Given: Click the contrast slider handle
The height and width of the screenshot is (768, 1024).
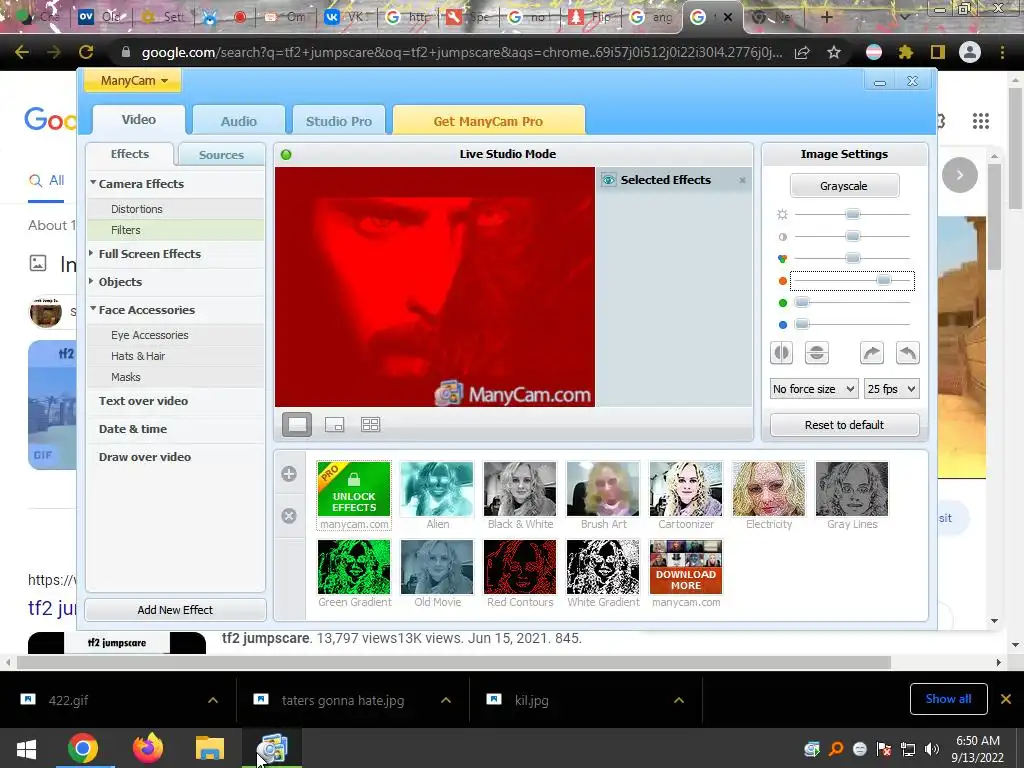Looking at the screenshot, I should (x=852, y=236).
